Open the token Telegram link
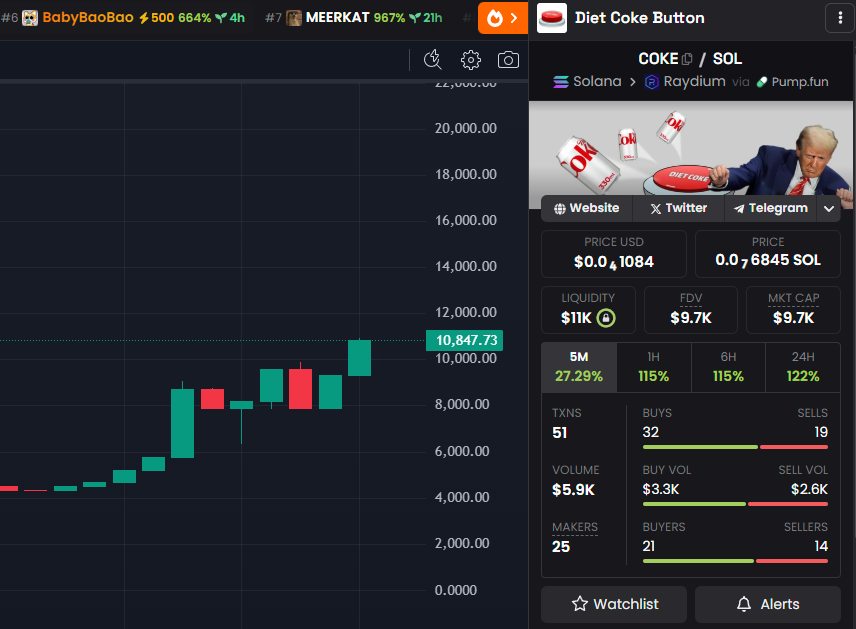 click(x=771, y=209)
